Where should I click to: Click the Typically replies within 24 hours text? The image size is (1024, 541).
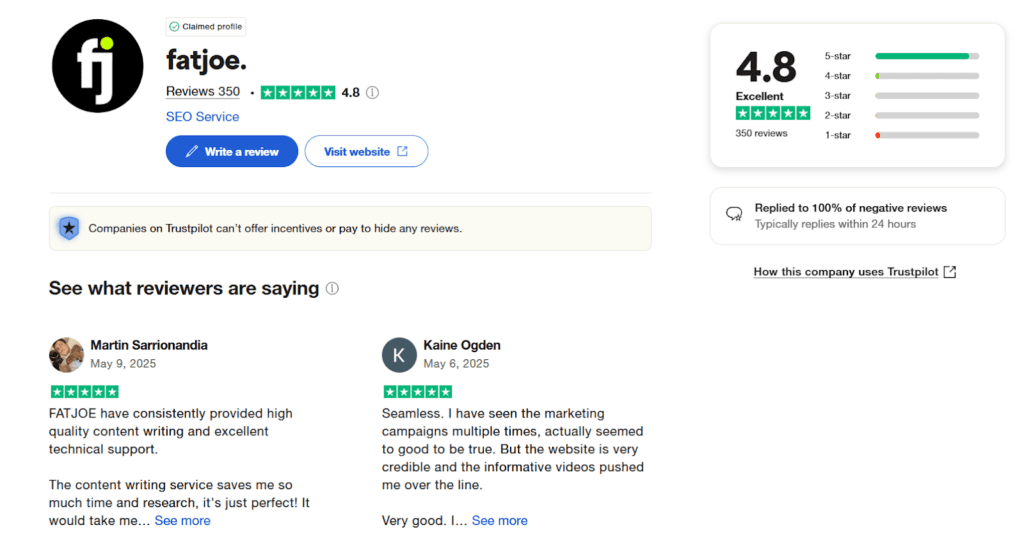pyautogui.click(x=835, y=224)
